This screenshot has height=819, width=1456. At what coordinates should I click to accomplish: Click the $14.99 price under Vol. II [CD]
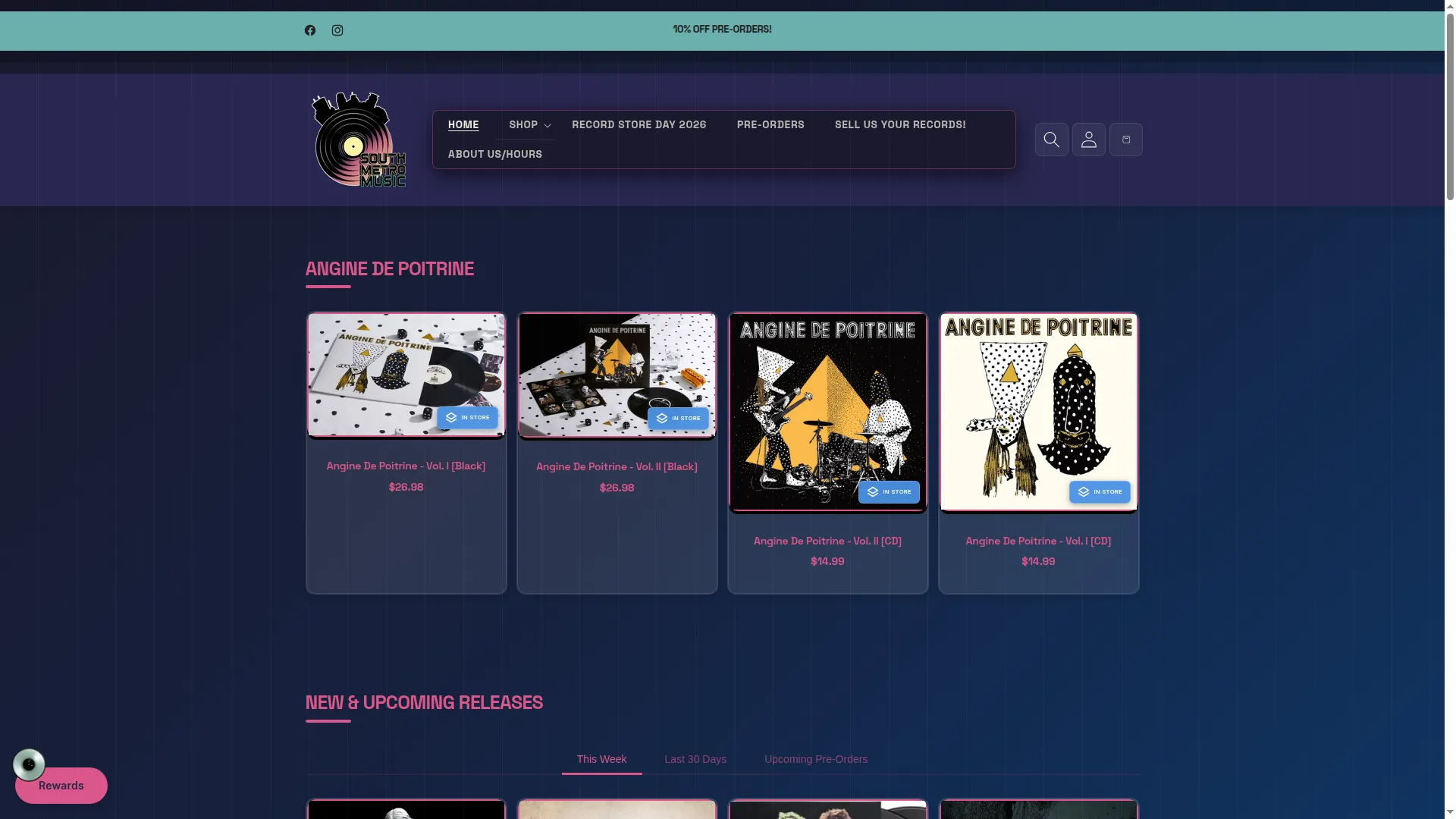pos(827,562)
